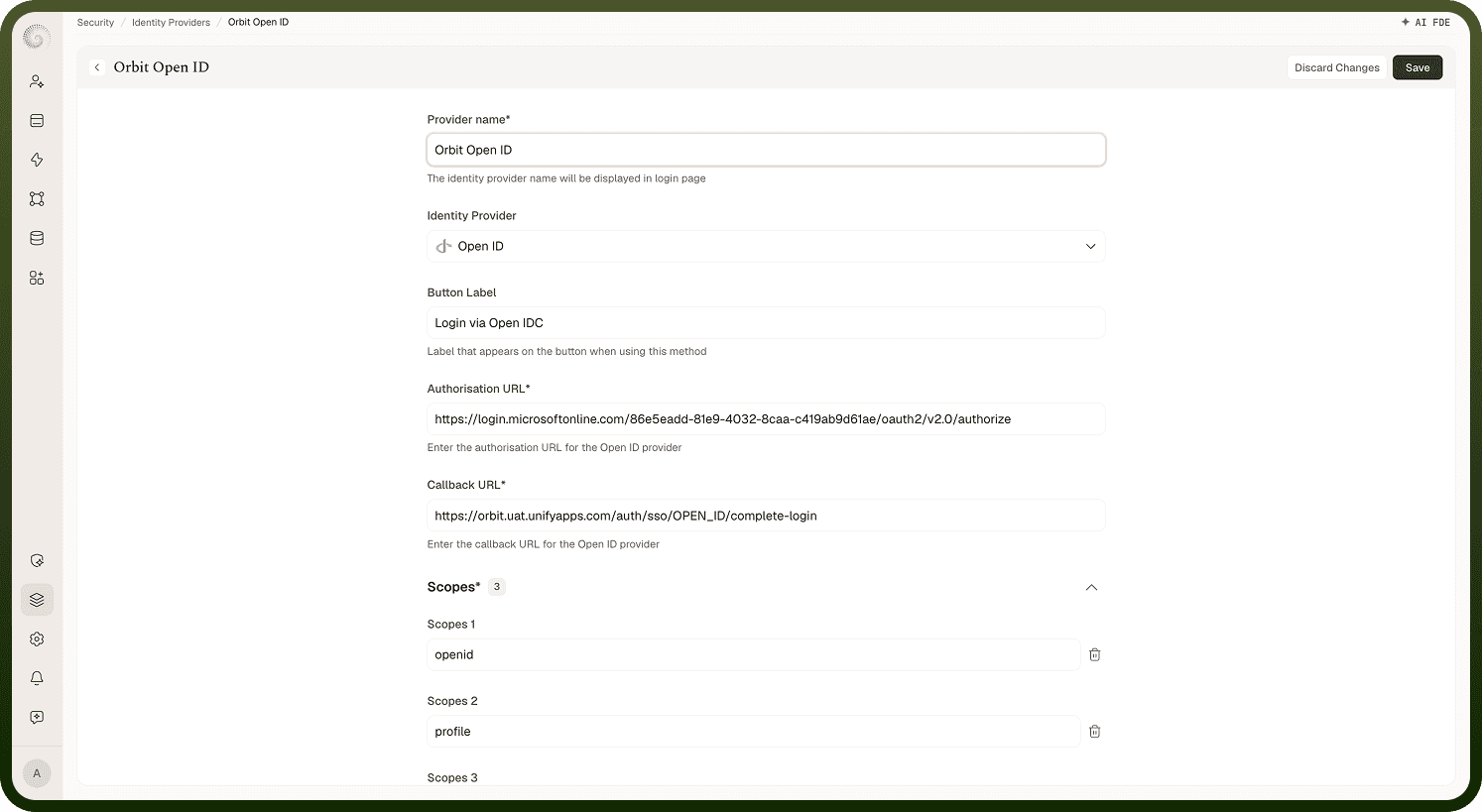
Task: Open the shield security icon in the sidebar
Action: coord(37,560)
